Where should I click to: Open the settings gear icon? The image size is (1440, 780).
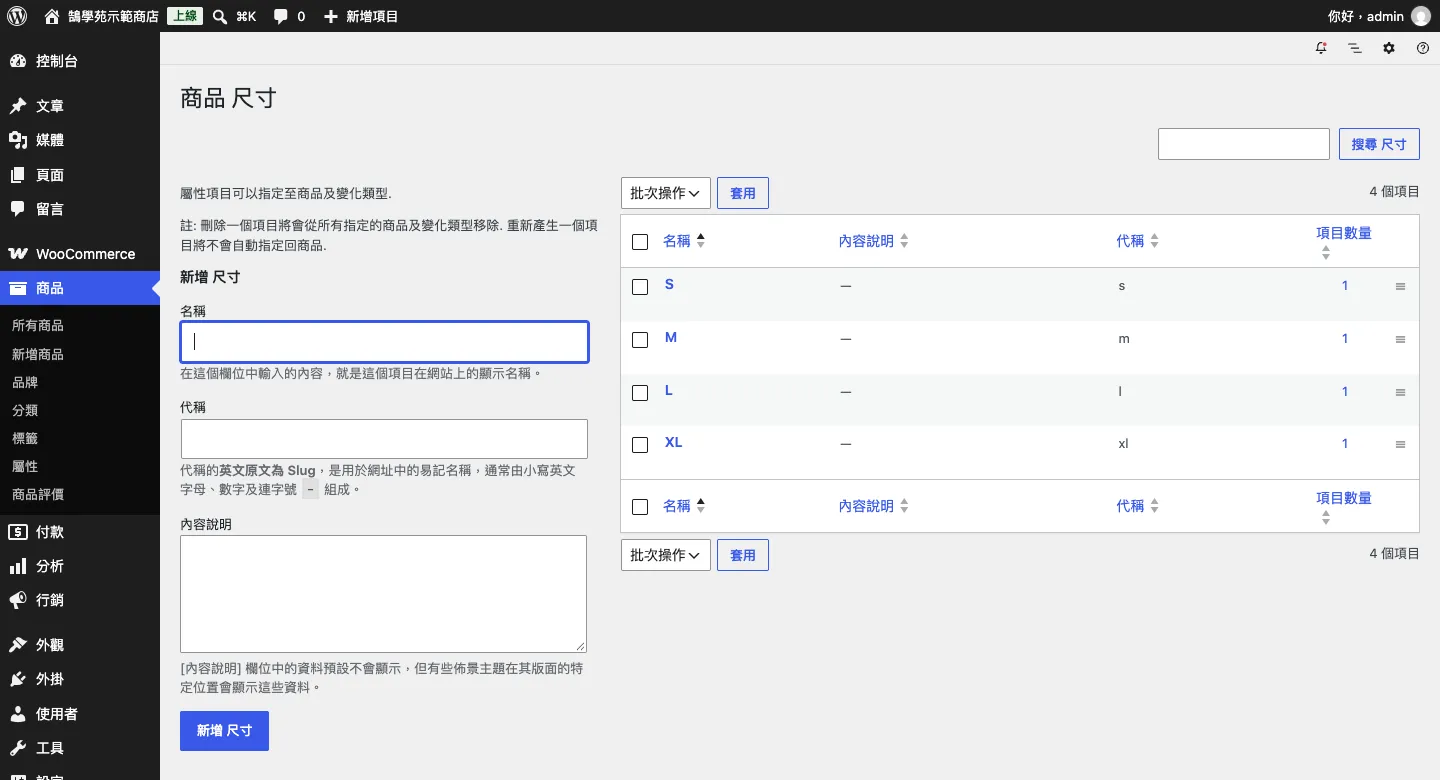[x=1389, y=48]
